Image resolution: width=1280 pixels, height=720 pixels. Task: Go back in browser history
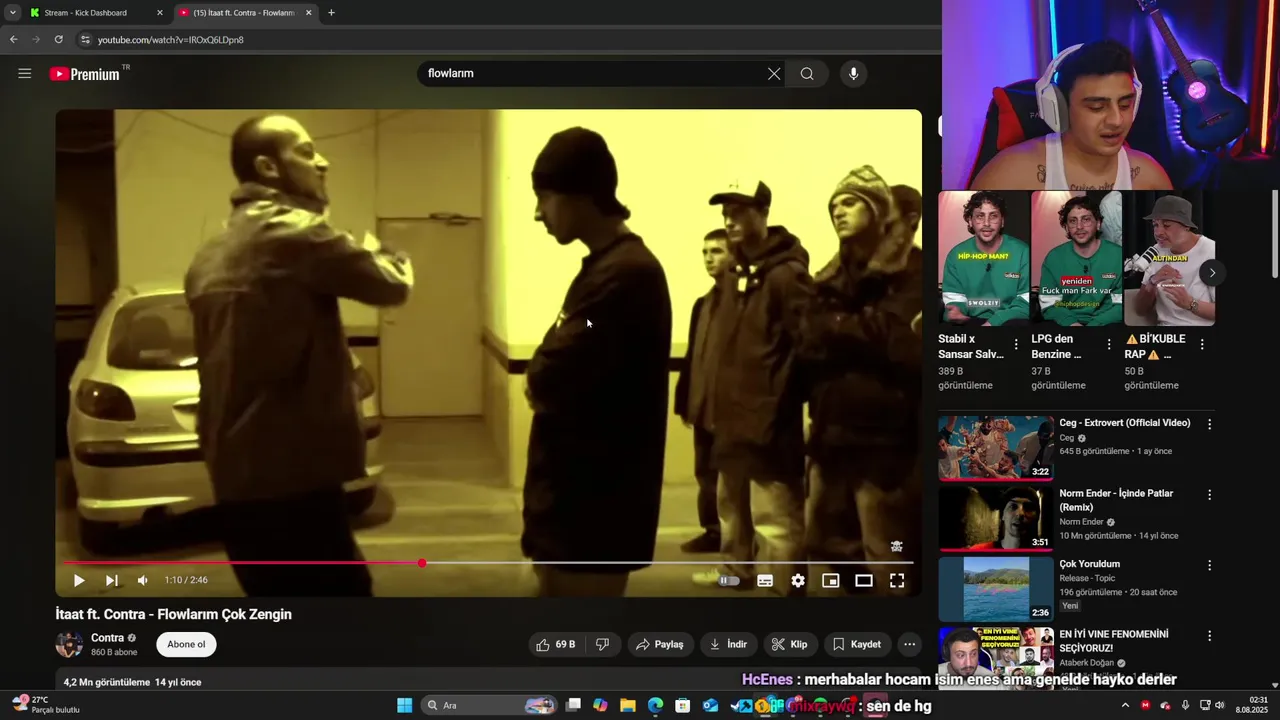click(13, 39)
